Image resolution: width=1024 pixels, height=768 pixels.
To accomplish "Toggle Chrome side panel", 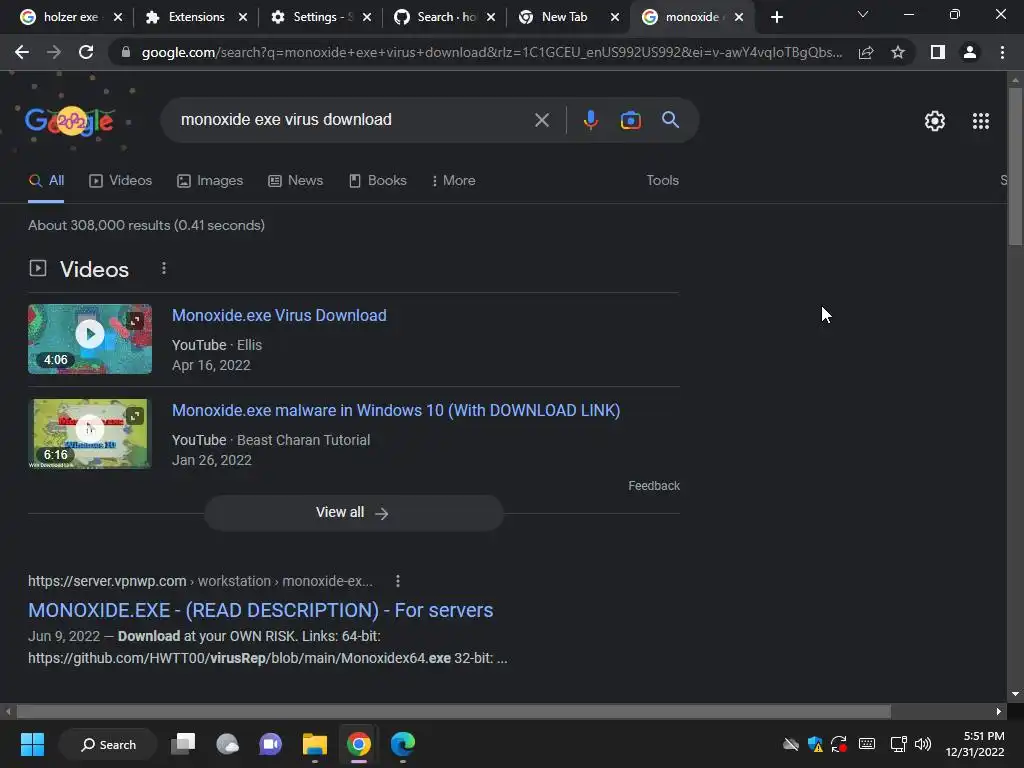I will pos(938,52).
